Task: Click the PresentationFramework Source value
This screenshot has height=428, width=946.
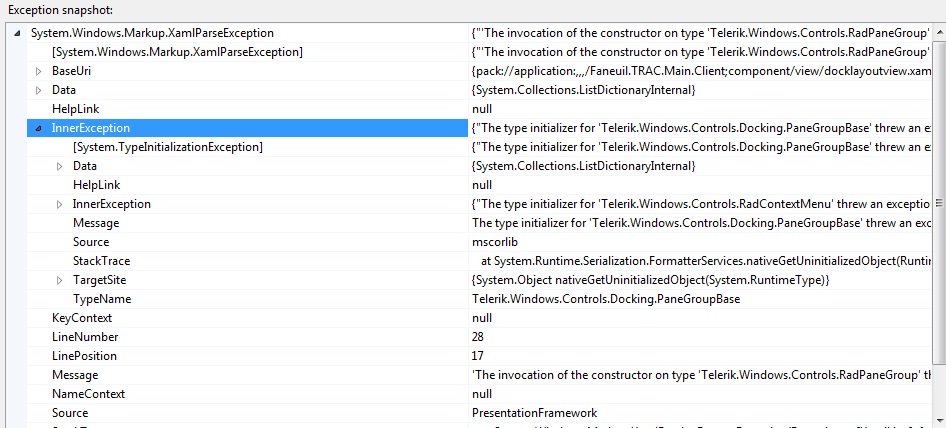Action: pyautogui.click(x=534, y=413)
